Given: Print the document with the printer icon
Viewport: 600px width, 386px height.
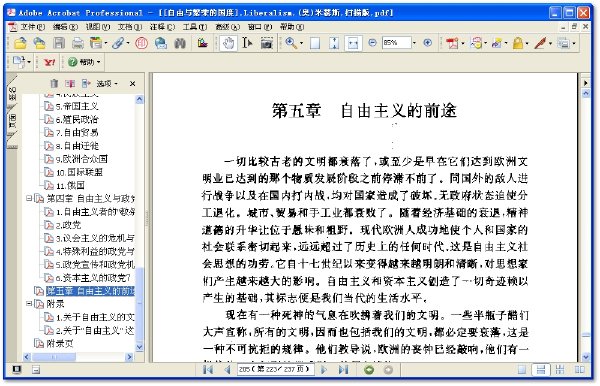Looking at the screenshot, I should click(x=78, y=43).
